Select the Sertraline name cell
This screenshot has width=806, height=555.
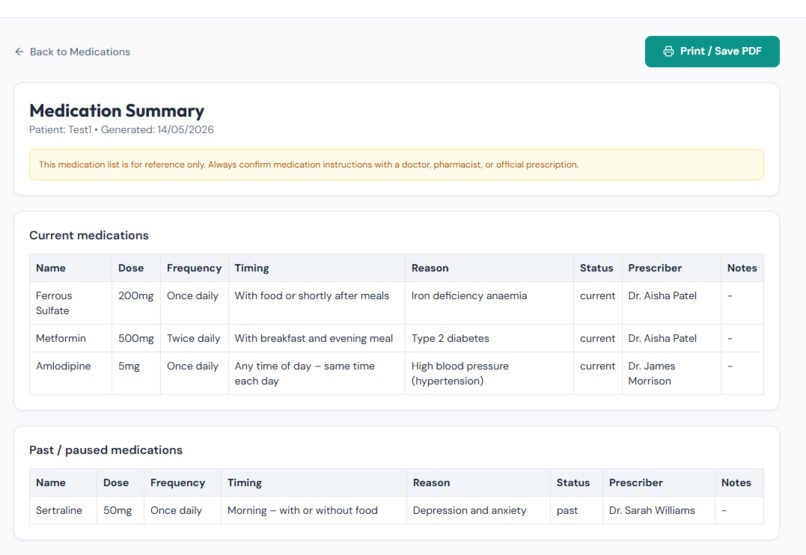point(63,510)
